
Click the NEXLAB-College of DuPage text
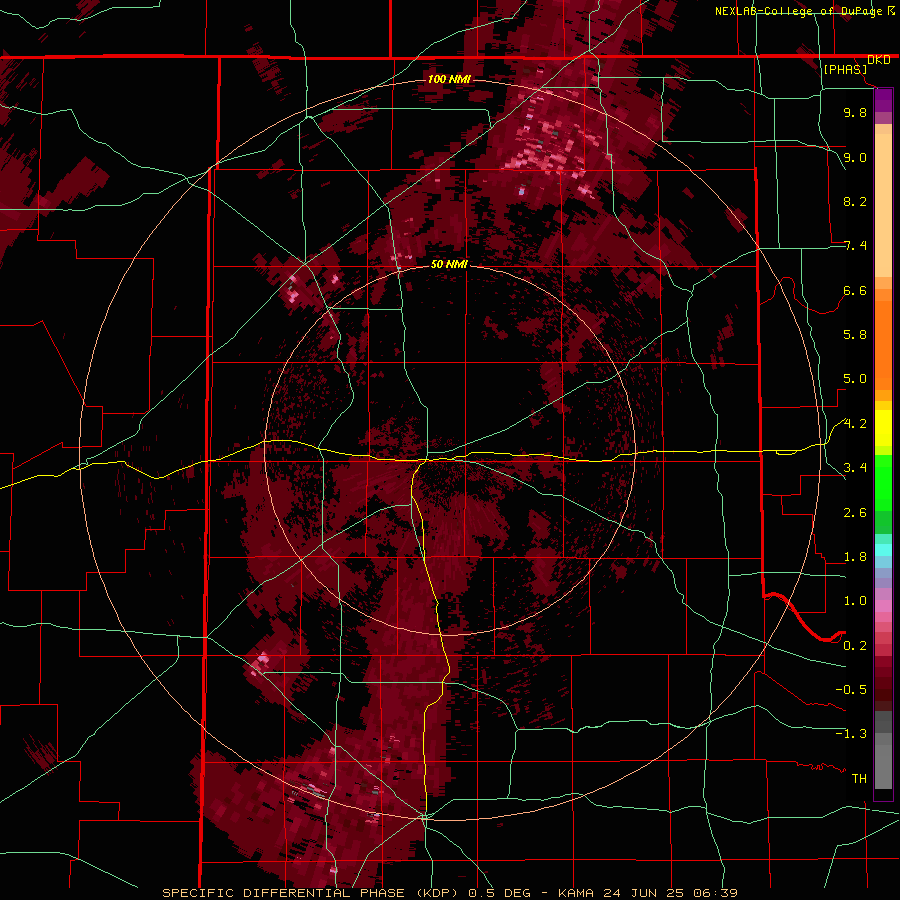798,11
